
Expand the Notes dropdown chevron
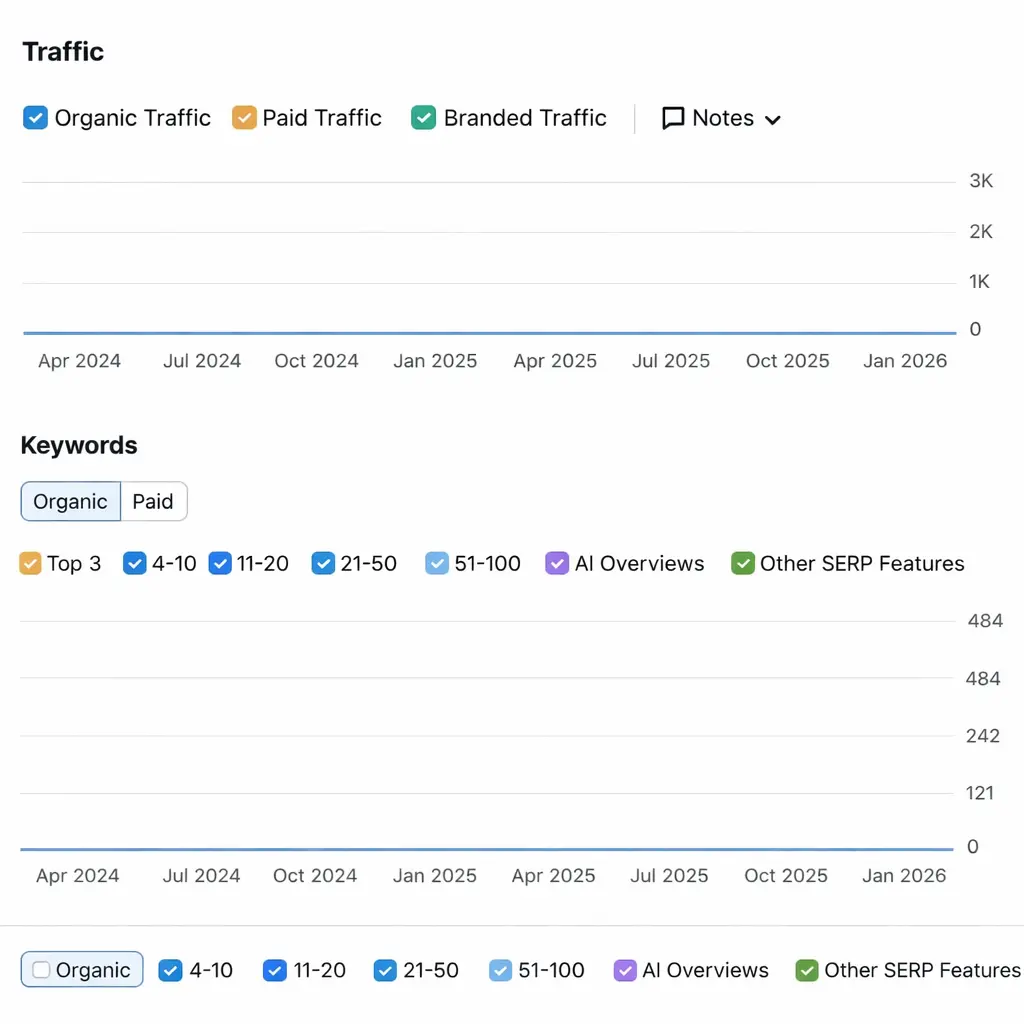click(x=772, y=120)
